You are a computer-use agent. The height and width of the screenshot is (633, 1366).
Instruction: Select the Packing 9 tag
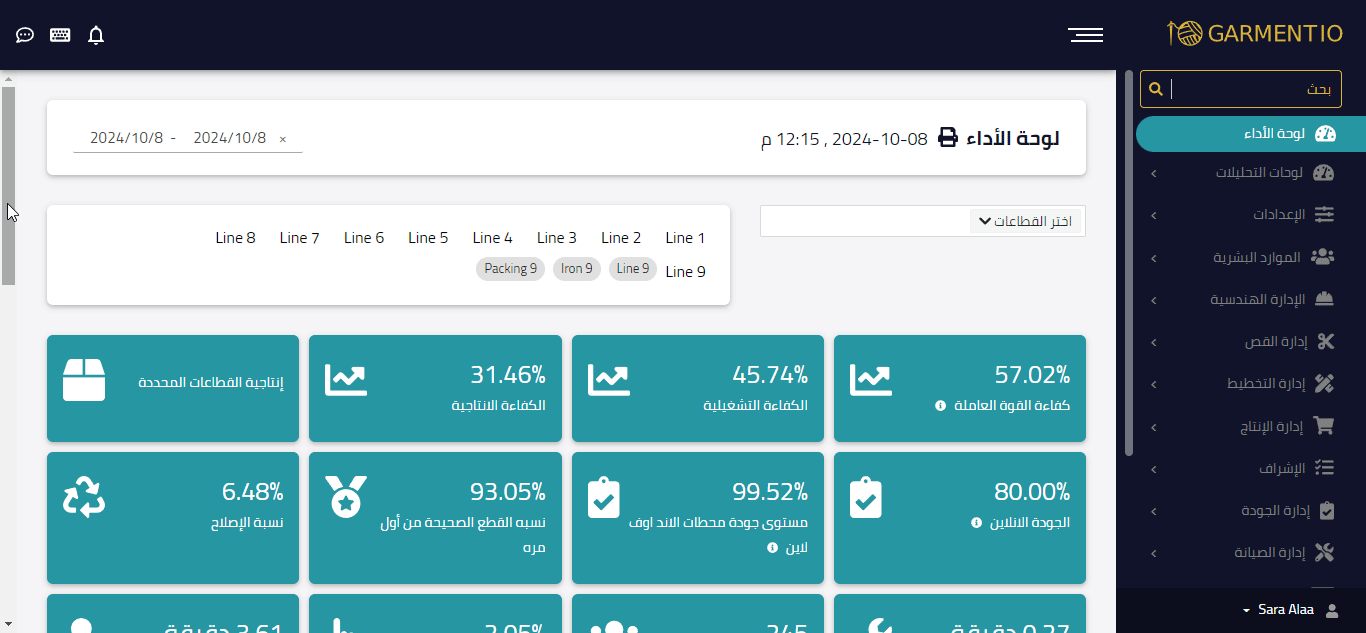511,269
